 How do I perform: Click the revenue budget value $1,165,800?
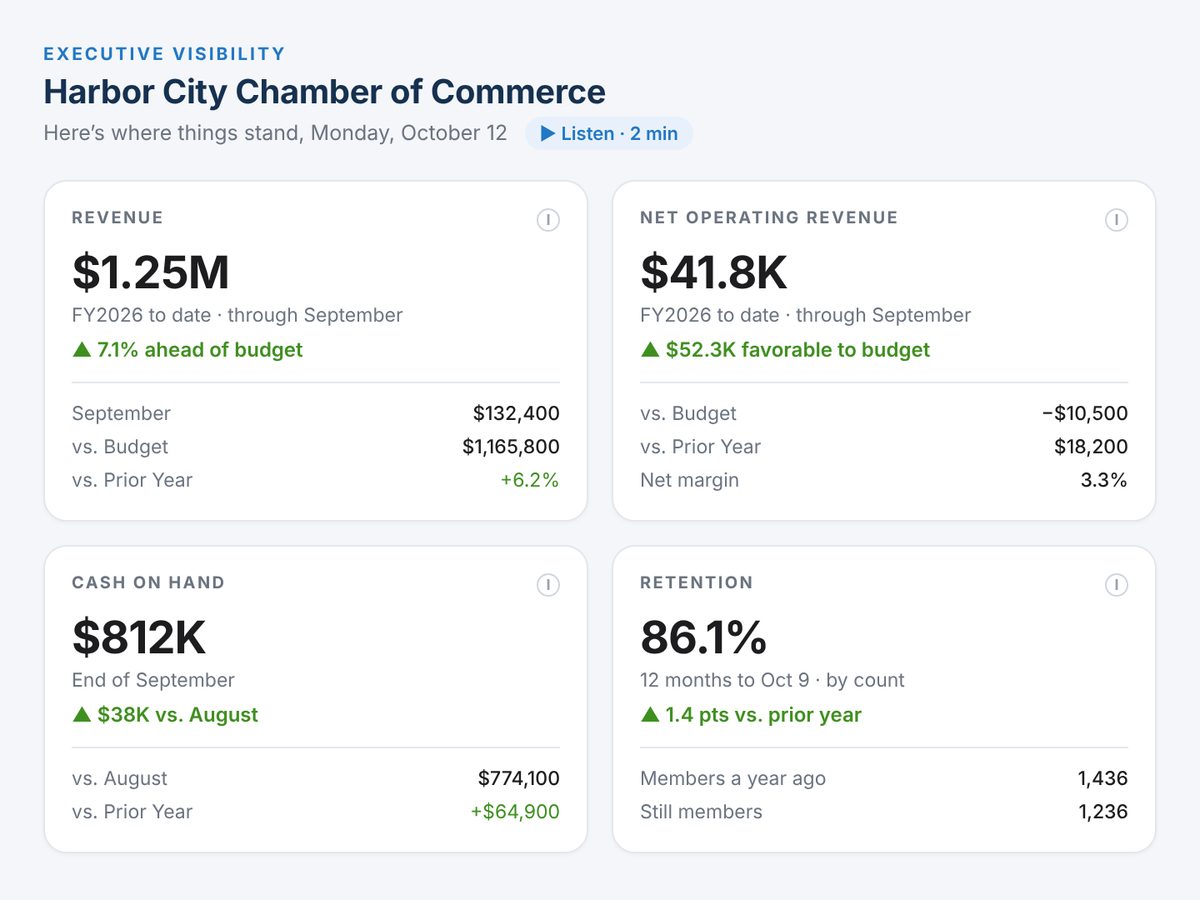tap(511, 447)
